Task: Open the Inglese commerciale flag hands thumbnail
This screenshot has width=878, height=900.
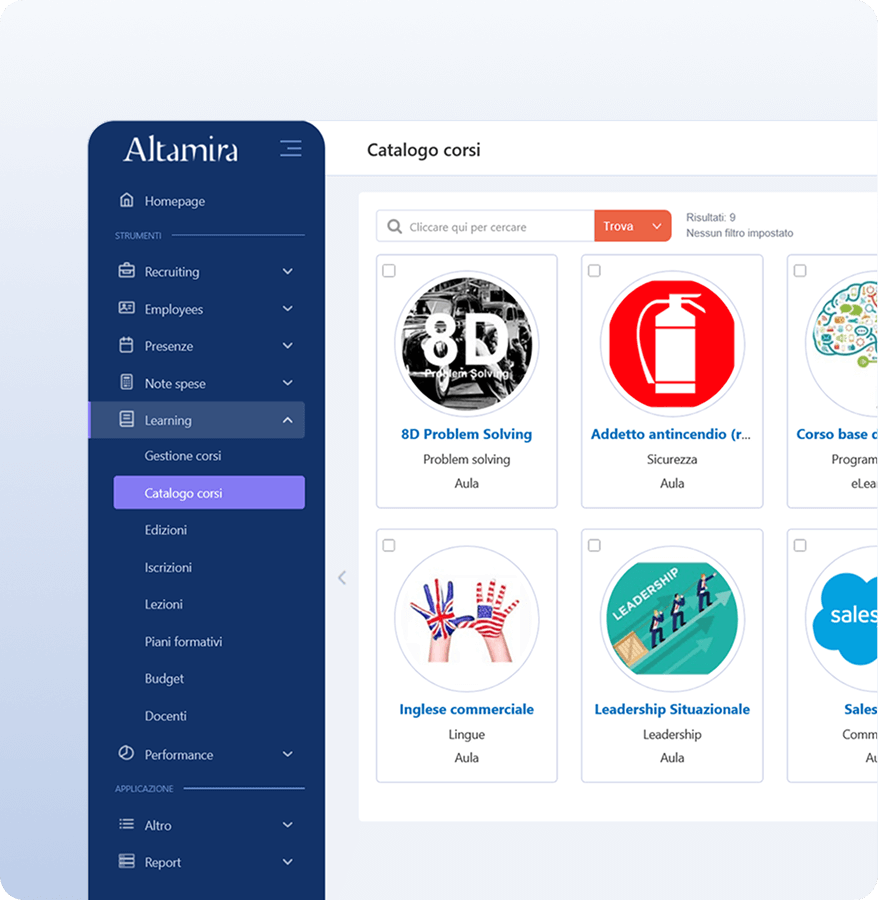Action: (x=466, y=619)
